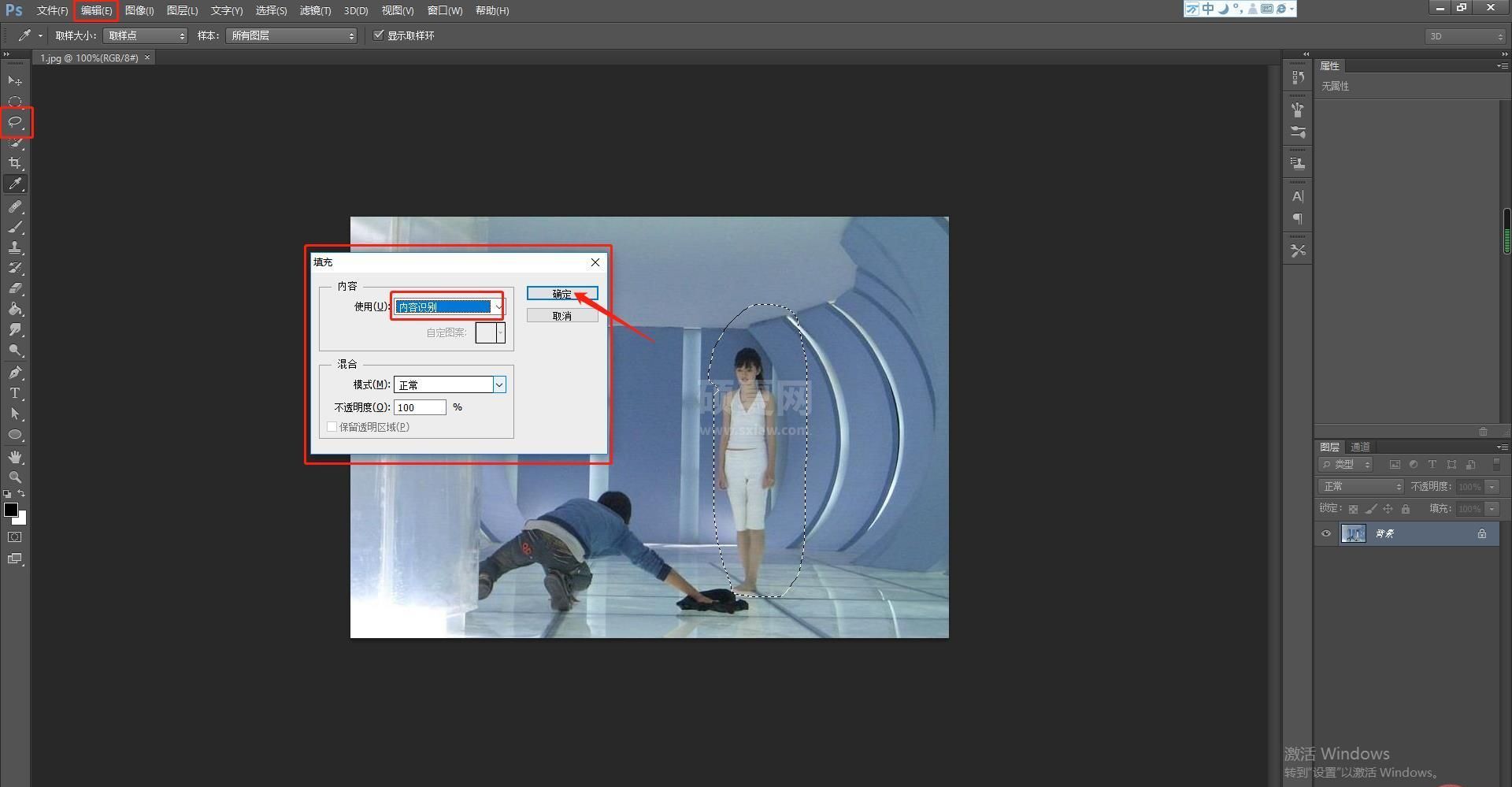Select the Clone Stamp tool
Screen dimensions: 1512x787
[15, 247]
